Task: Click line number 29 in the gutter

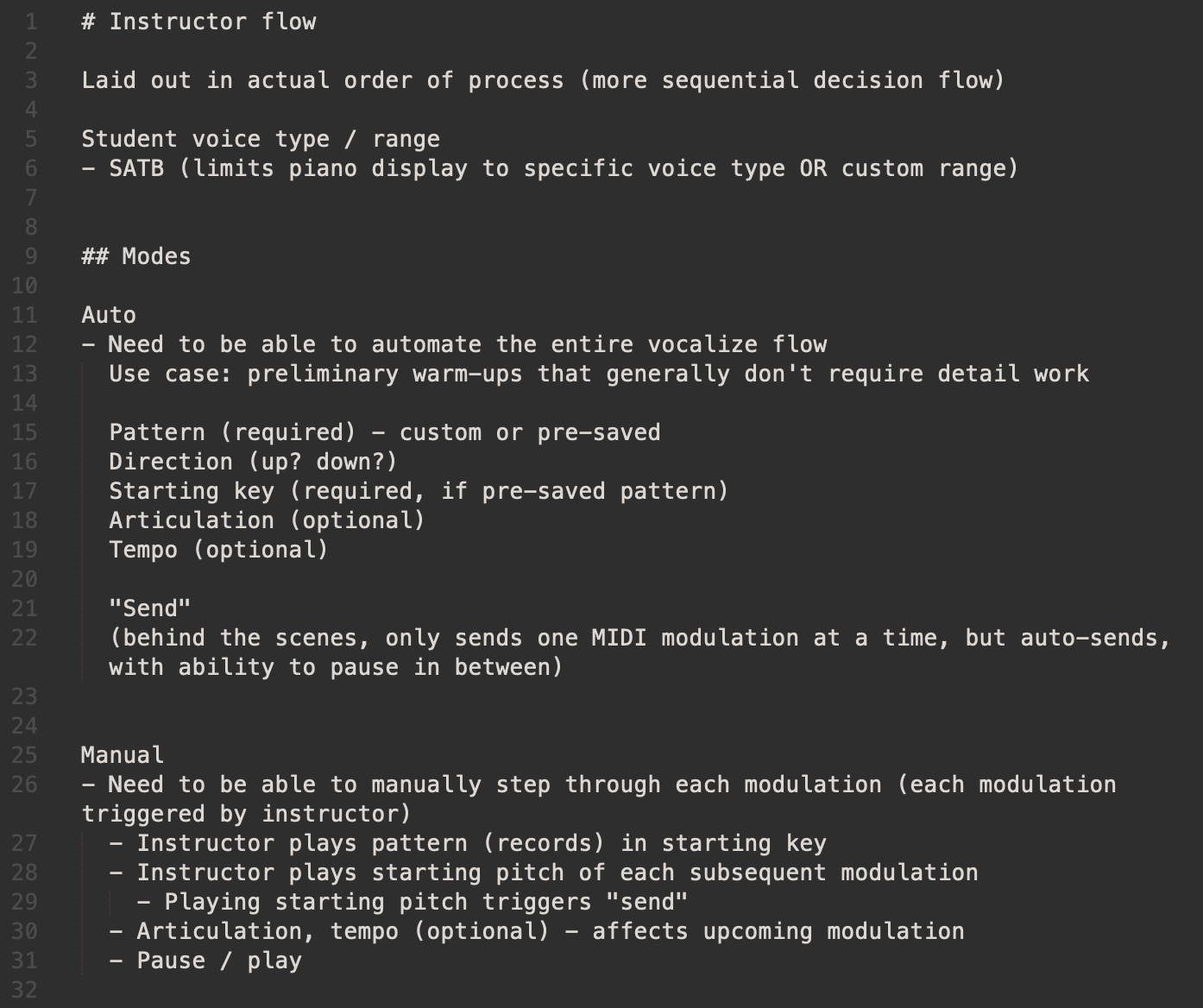Action: pyautogui.click(x=24, y=902)
